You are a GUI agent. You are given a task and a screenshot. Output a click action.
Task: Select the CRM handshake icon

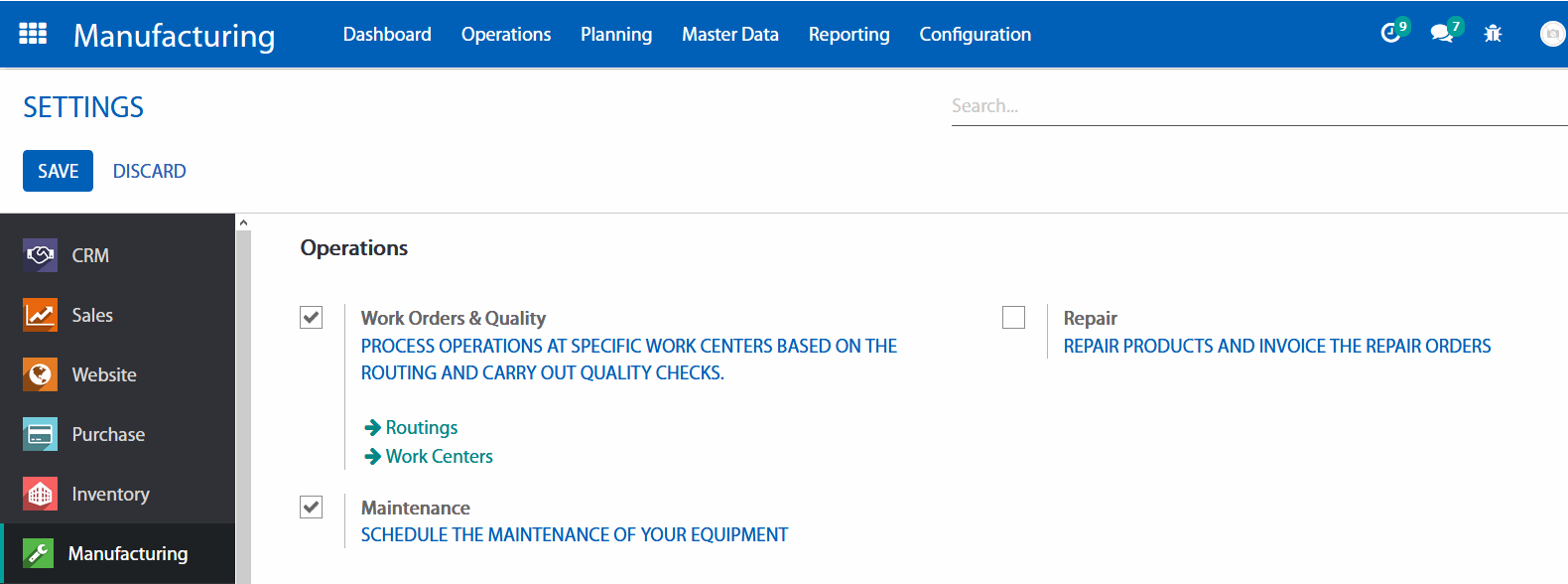tap(40, 255)
